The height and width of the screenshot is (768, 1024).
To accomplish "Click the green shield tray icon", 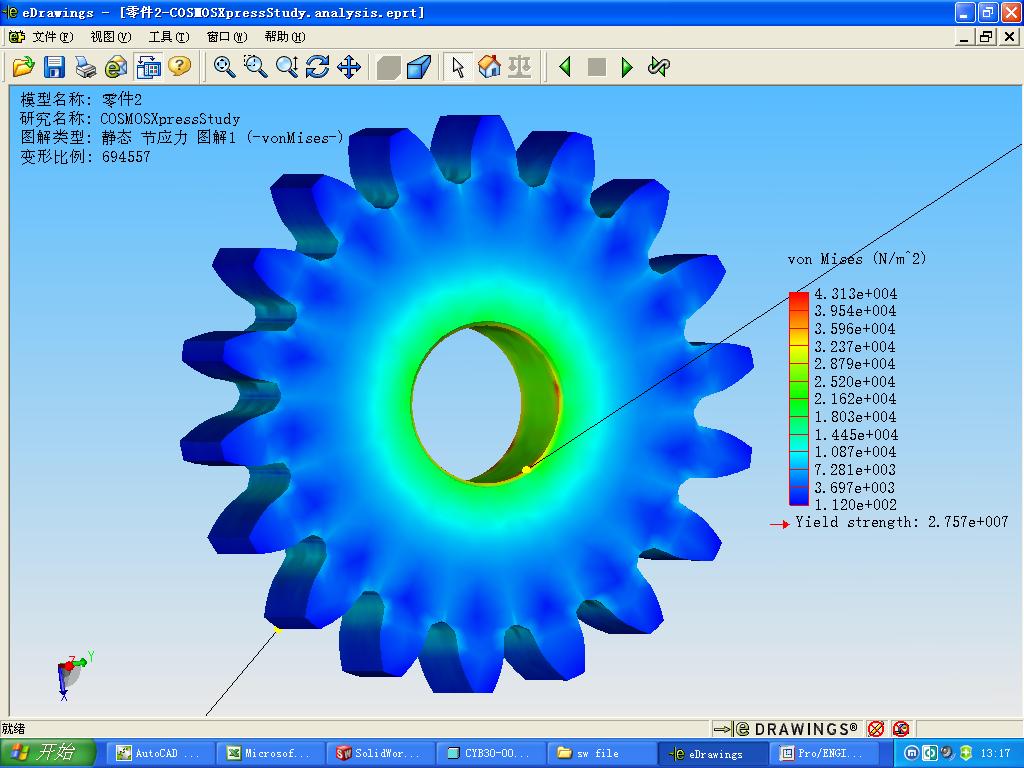I will point(967,753).
